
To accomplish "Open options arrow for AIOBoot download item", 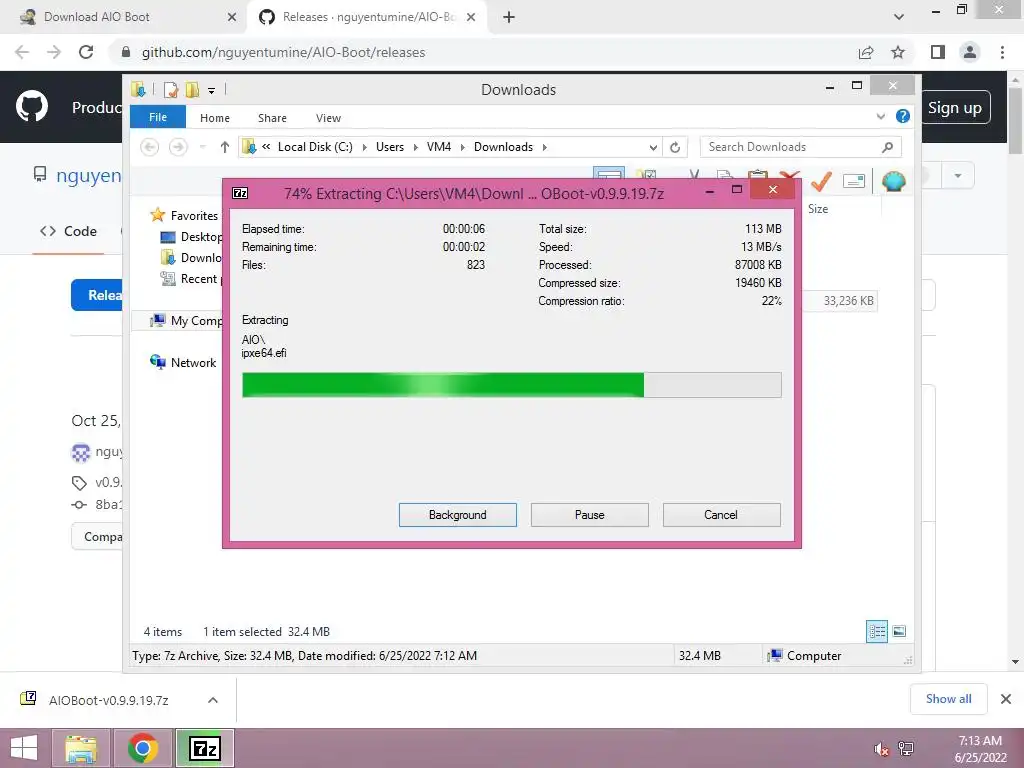I will [x=213, y=700].
